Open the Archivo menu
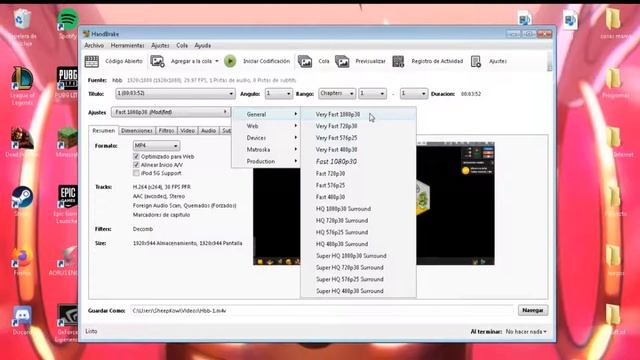Screen dimensions: 640x360 tap(94, 45)
